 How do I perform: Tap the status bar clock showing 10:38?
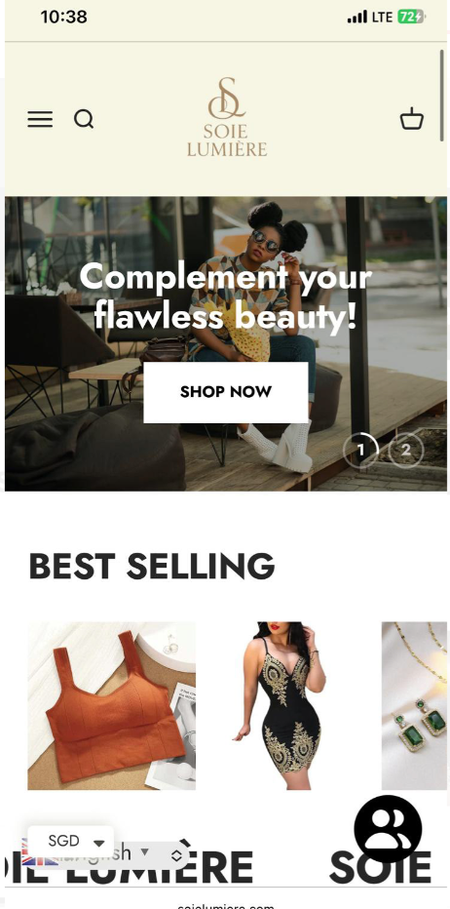click(64, 17)
